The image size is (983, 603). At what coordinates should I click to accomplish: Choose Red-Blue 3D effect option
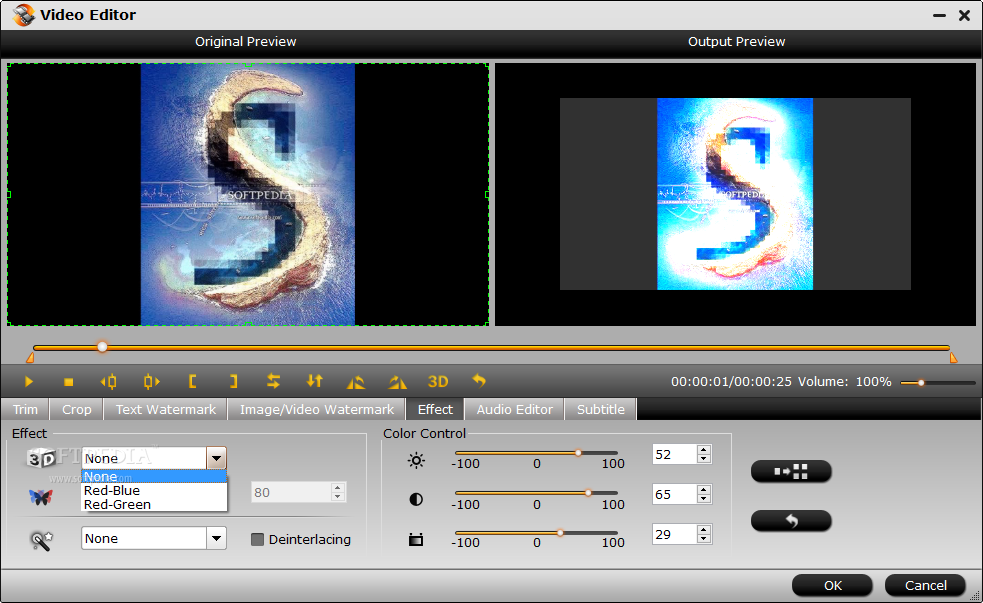coord(154,490)
